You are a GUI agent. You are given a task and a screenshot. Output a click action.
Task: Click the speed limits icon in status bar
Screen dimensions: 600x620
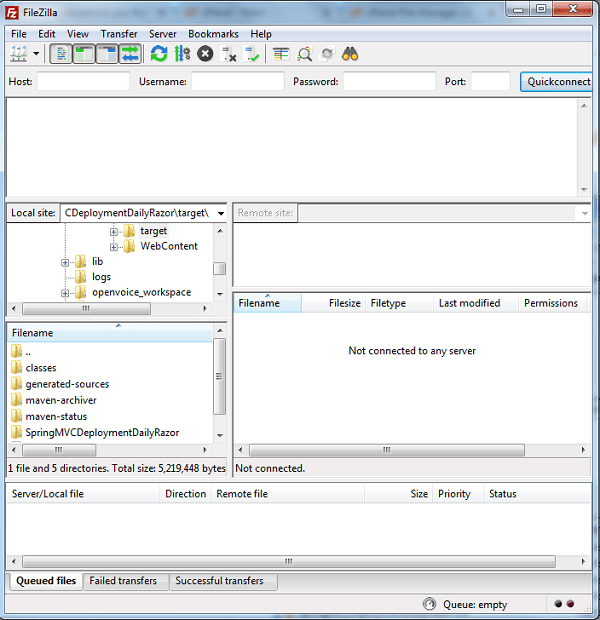pos(429,604)
